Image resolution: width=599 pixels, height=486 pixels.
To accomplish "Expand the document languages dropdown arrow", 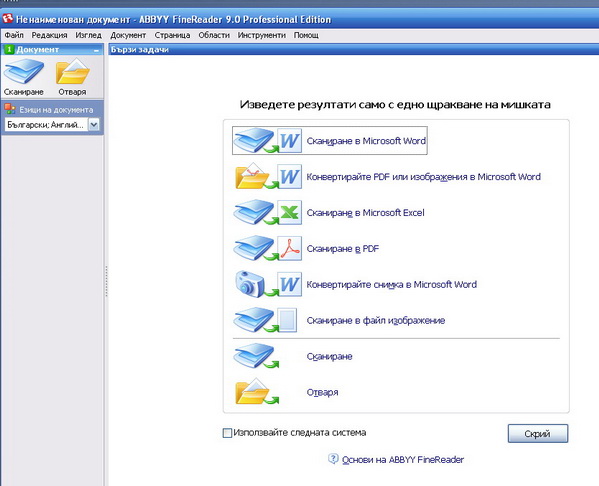I will pyautogui.click(x=94, y=125).
